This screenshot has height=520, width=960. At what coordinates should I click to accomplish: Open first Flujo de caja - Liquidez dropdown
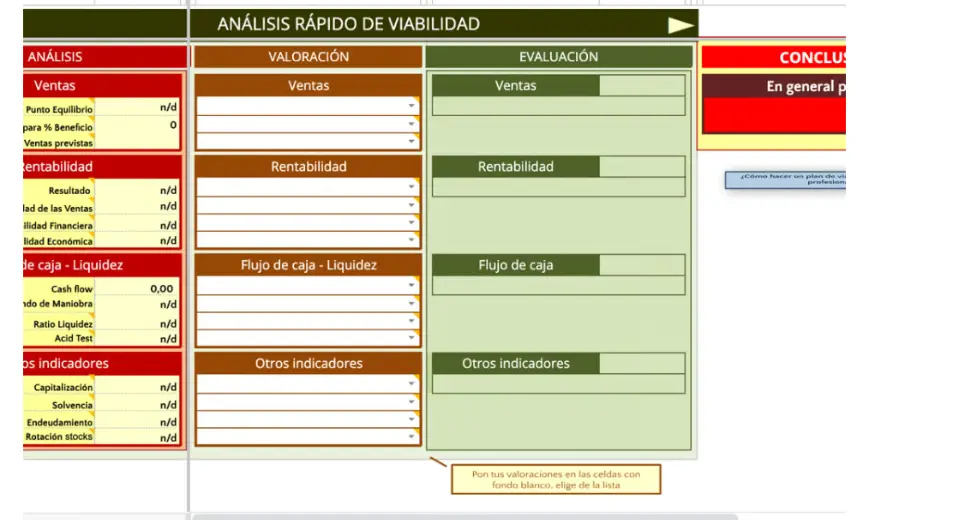(411, 286)
